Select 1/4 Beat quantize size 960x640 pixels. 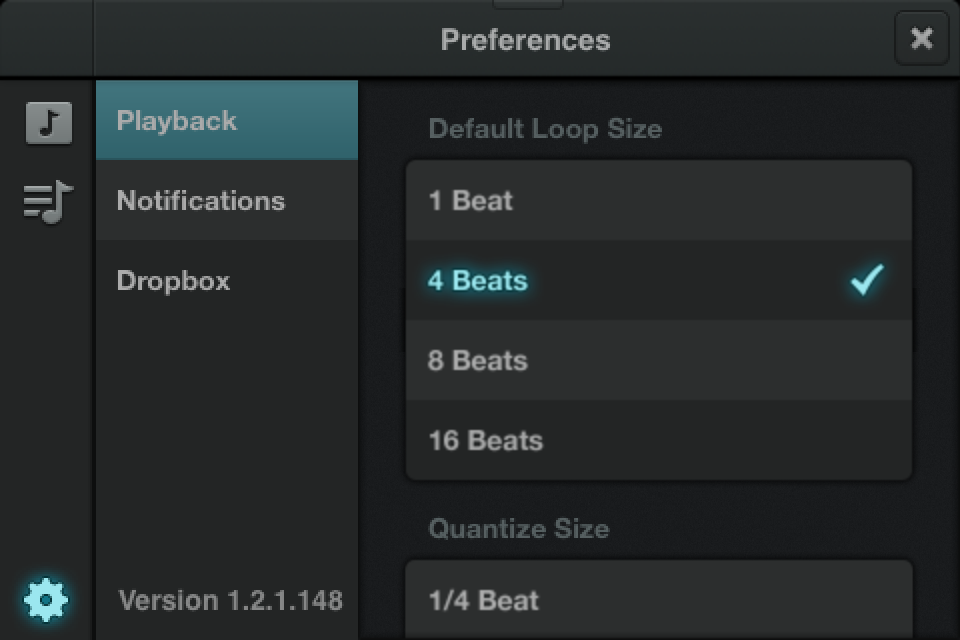(659, 601)
